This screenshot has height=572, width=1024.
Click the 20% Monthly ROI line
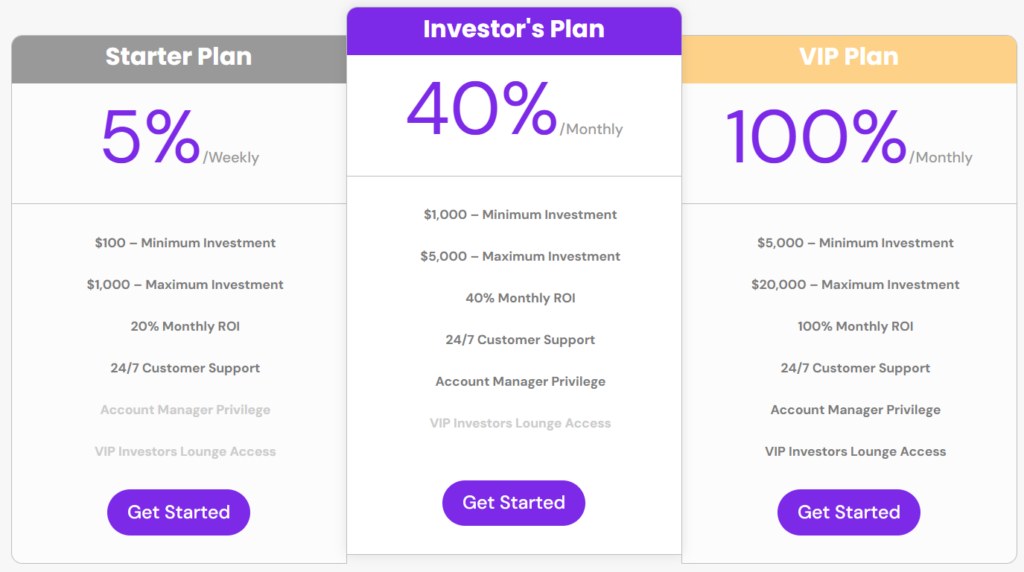point(185,327)
